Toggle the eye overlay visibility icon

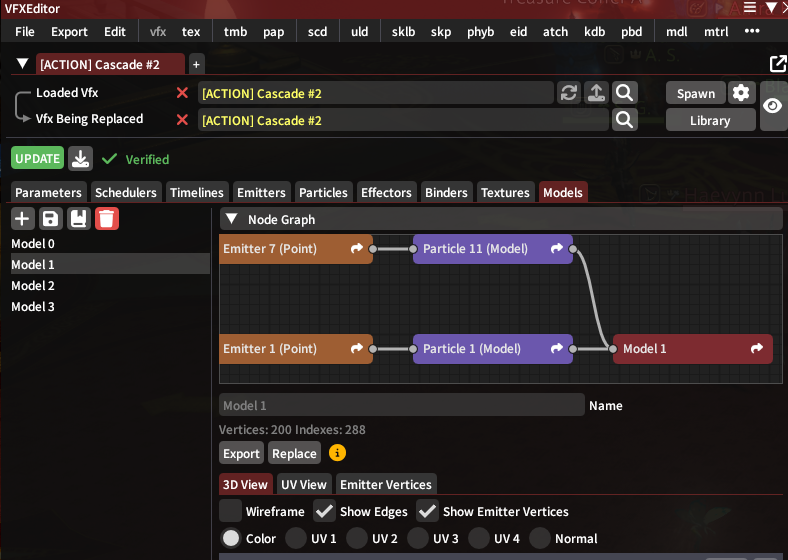tap(772, 106)
